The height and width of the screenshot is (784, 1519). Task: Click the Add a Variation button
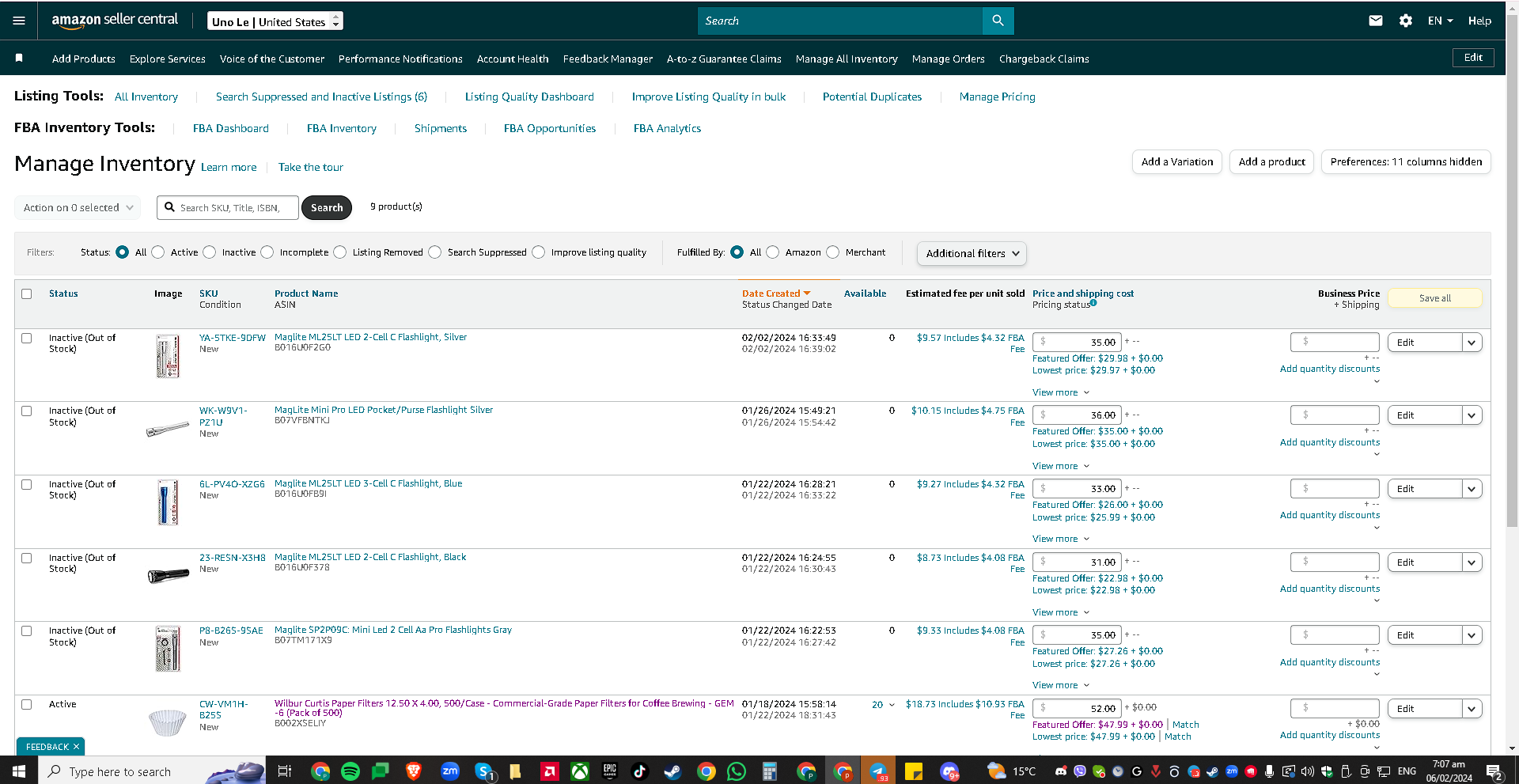coord(1177,161)
